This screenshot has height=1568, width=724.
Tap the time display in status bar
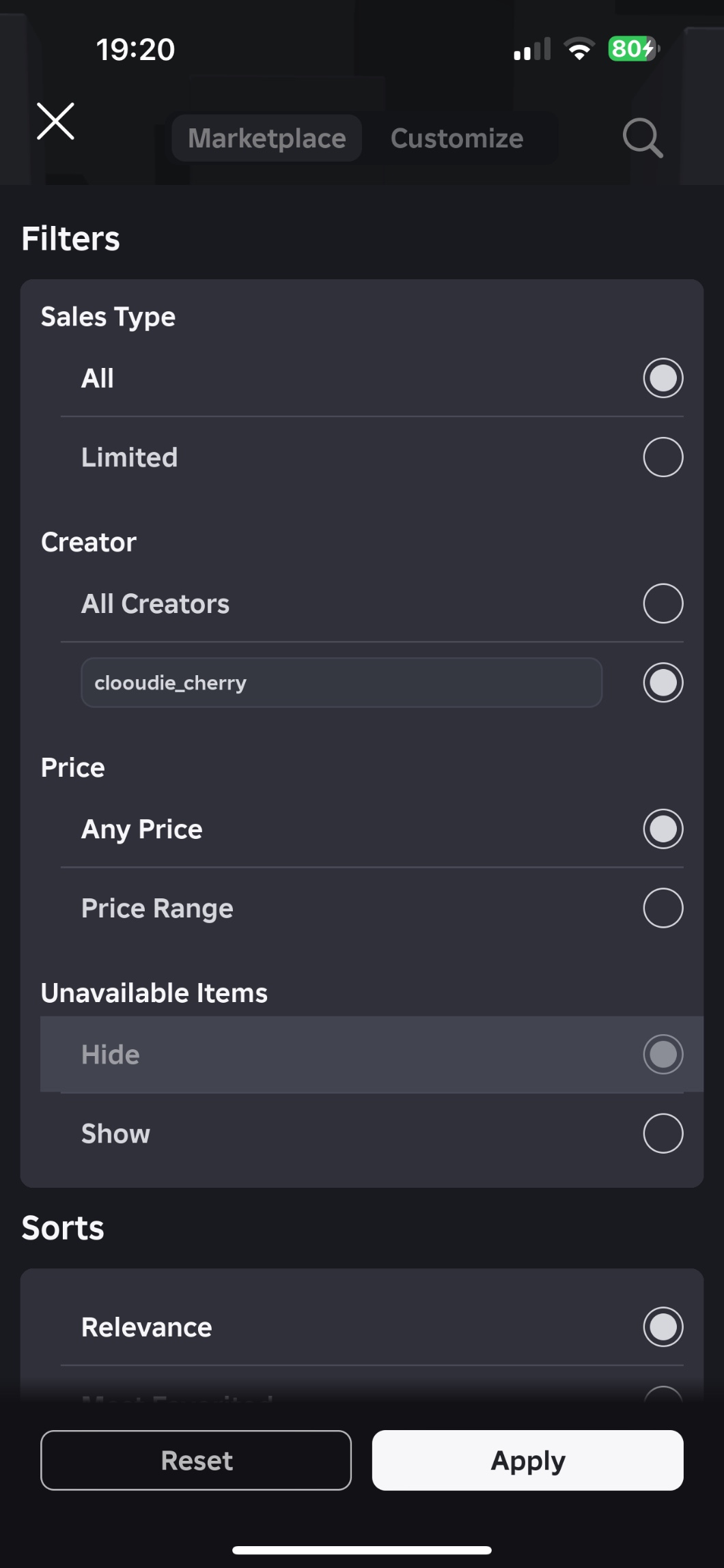coord(135,49)
